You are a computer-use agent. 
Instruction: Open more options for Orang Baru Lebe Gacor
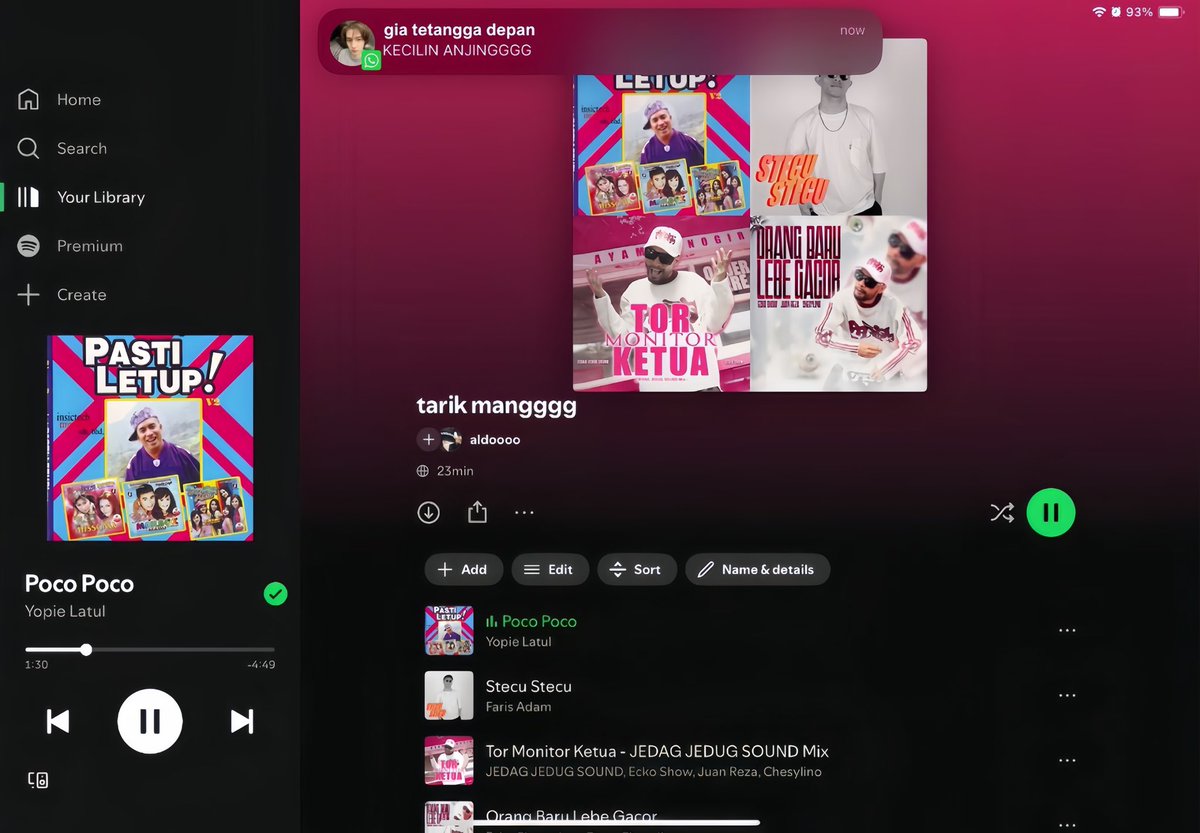pyautogui.click(x=1067, y=825)
